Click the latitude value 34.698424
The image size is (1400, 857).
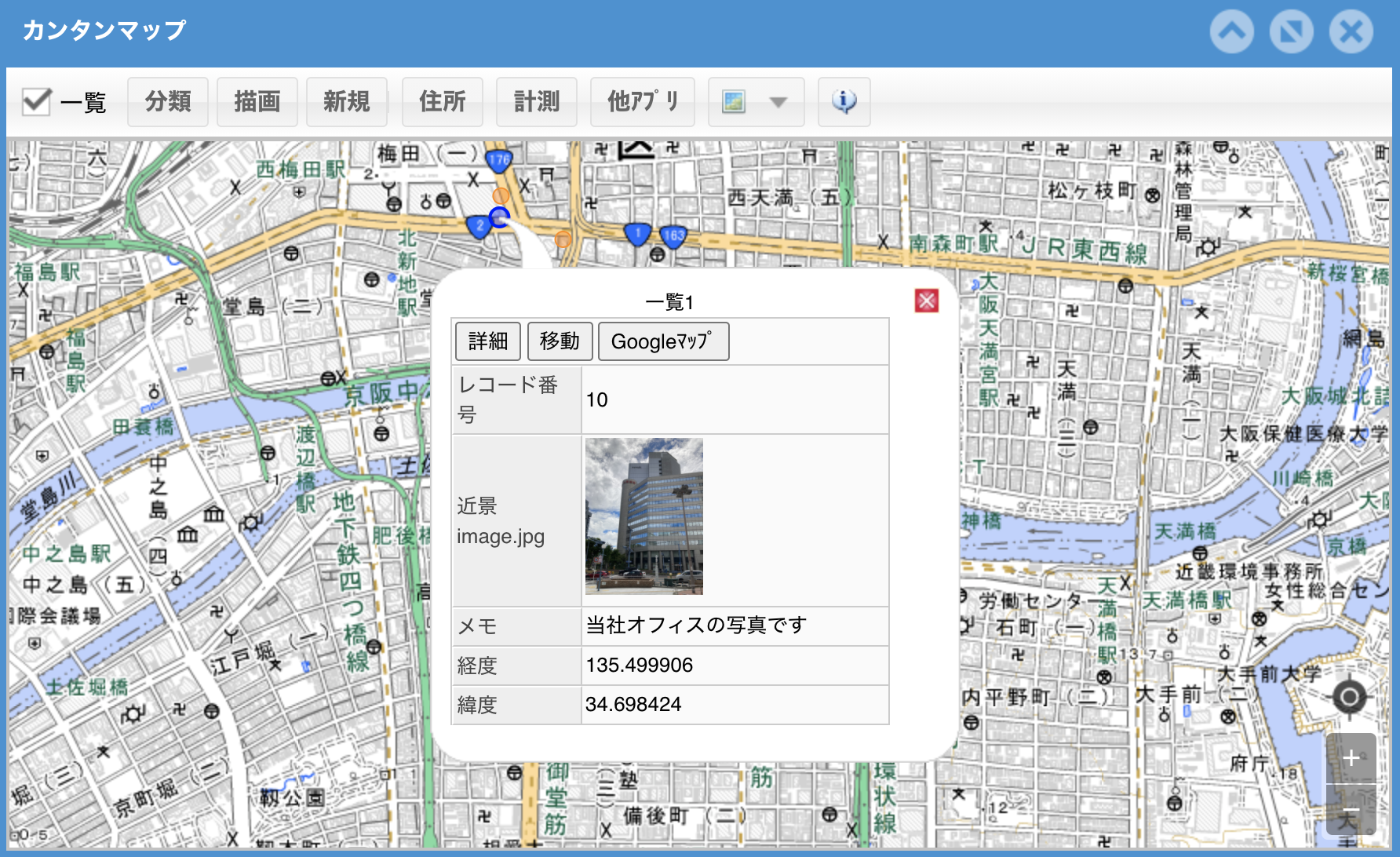point(633,705)
